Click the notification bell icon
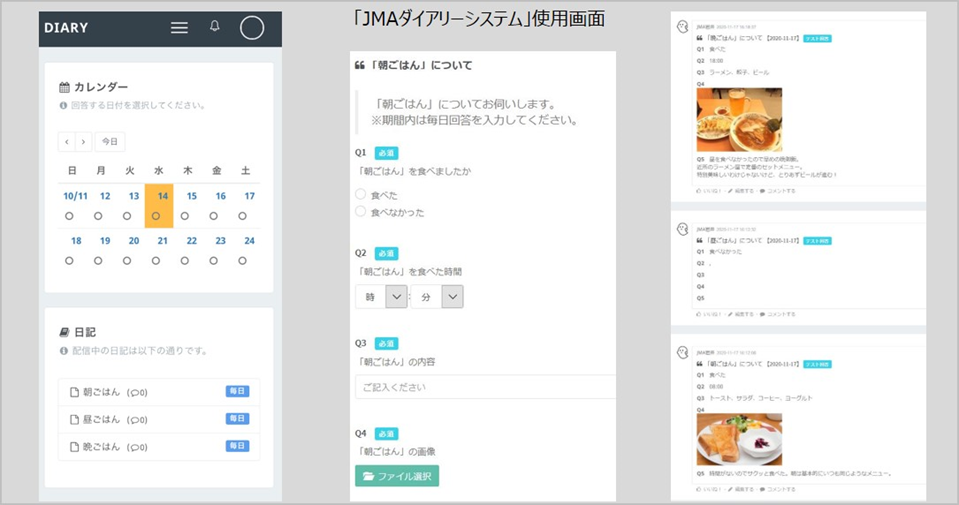The height and width of the screenshot is (505, 959). click(x=215, y=26)
